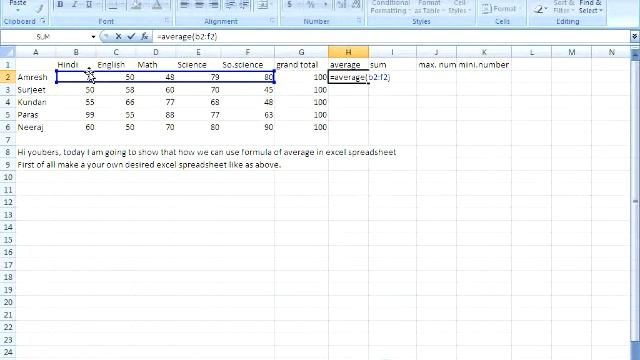The width and height of the screenshot is (640, 360).
Task: Open Sort & Filter dropdown
Action: (x=563, y=7)
